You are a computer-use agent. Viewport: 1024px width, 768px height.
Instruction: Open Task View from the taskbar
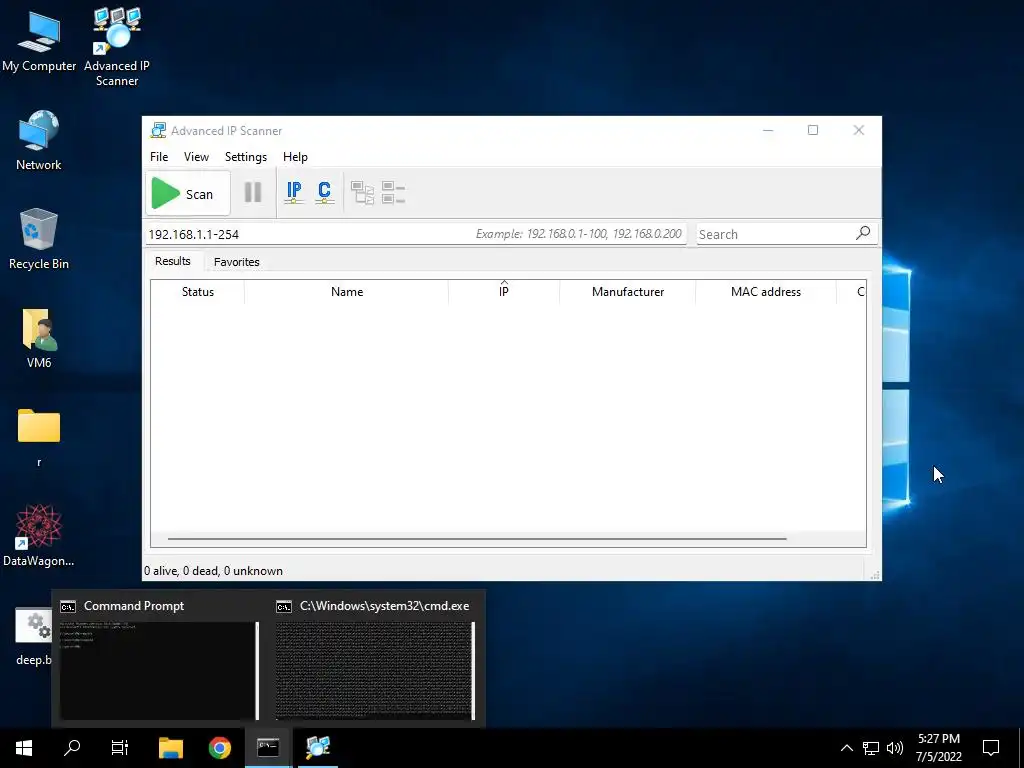pyautogui.click(x=120, y=748)
